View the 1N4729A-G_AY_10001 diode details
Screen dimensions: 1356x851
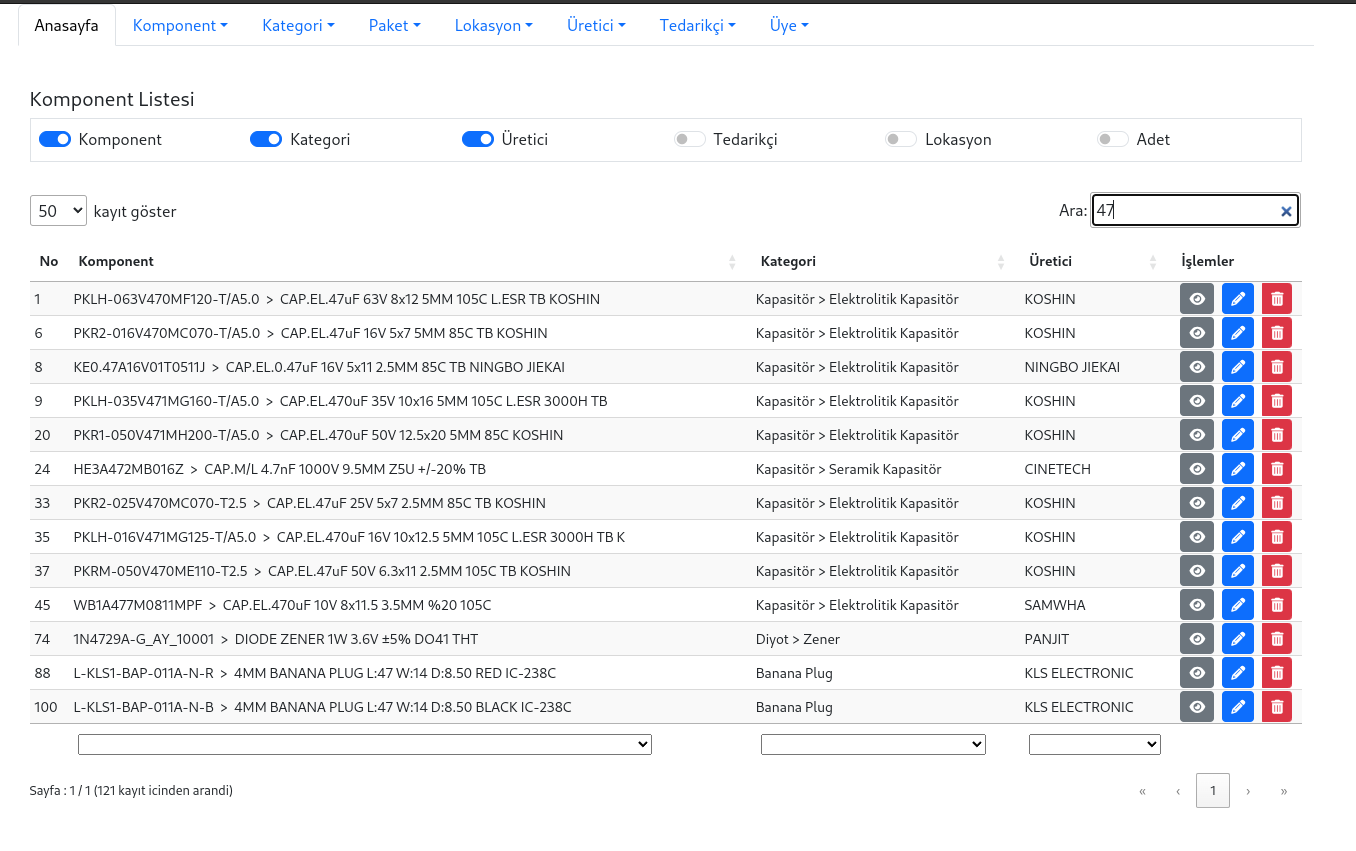(1197, 639)
